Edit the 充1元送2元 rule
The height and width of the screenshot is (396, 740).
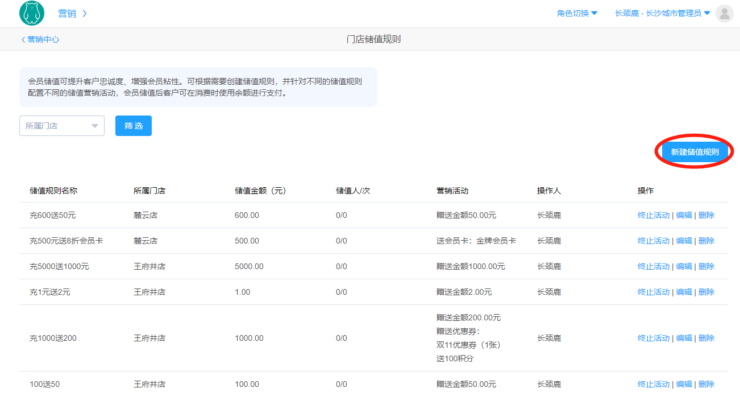click(683, 292)
